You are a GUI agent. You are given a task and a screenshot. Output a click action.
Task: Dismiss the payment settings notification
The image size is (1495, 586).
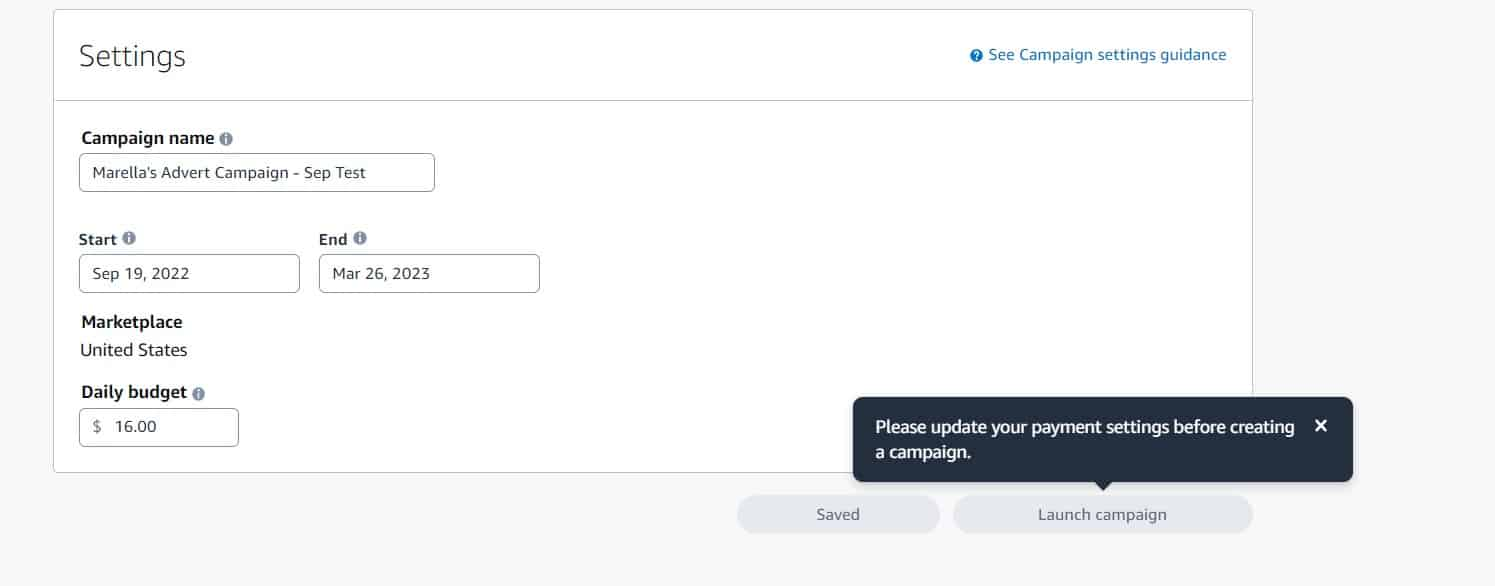coord(1321,426)
